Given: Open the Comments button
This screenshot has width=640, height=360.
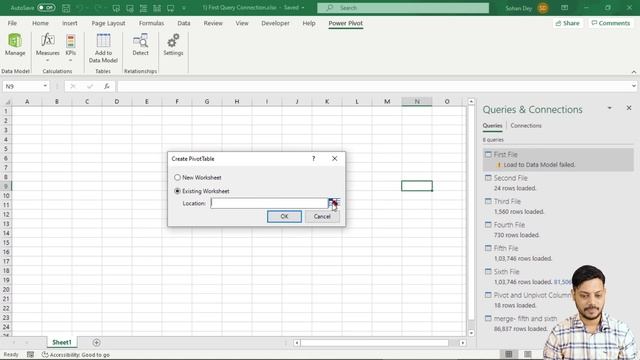Looking at the screenshot, I should click(x=611, y=23).
